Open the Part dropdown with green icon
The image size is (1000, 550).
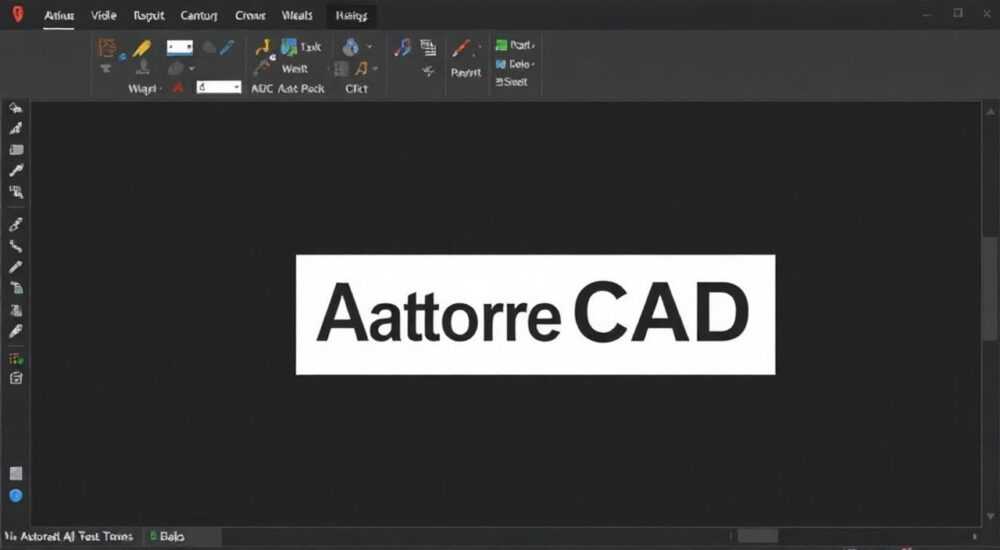tap(515, 45)
